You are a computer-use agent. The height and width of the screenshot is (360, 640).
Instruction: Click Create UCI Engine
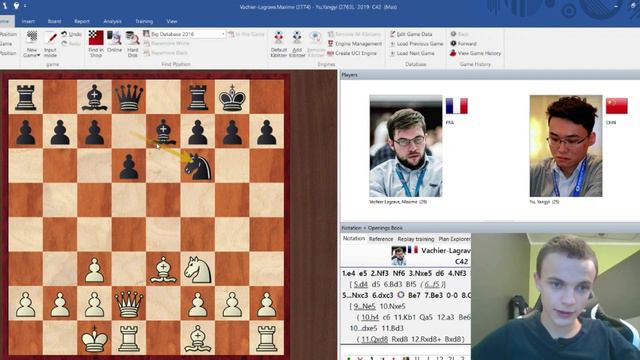pos(352,53)
